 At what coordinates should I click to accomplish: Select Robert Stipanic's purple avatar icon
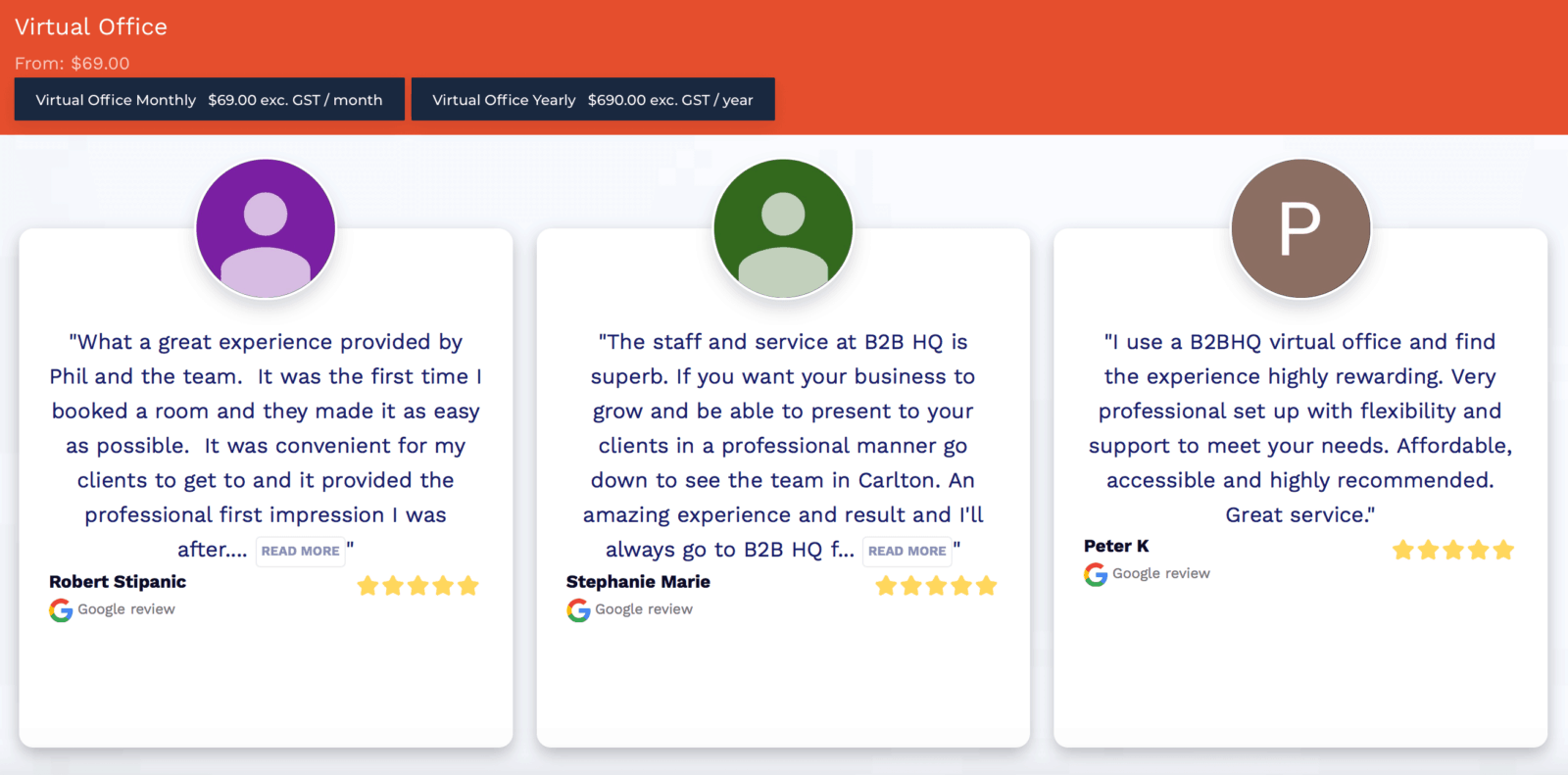tap(266, 227)
